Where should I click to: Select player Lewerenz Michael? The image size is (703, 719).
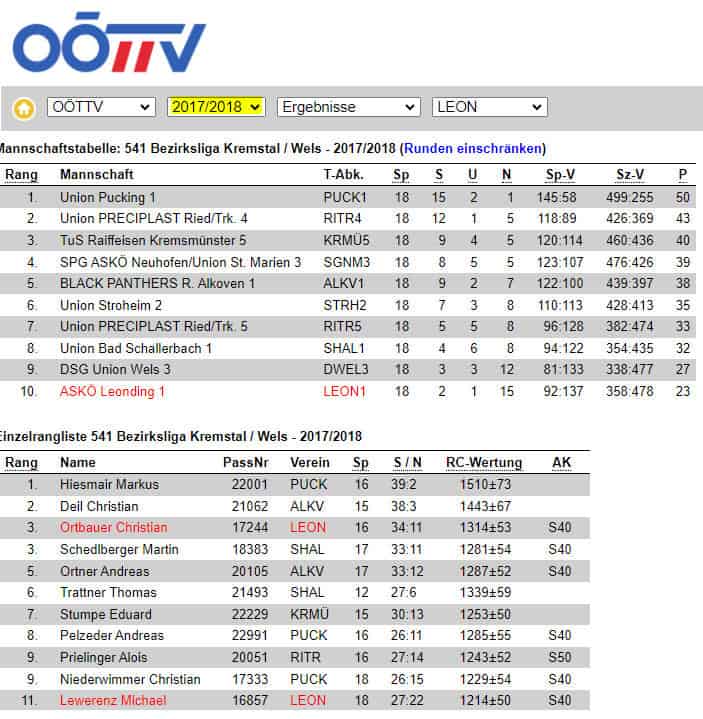113,701
